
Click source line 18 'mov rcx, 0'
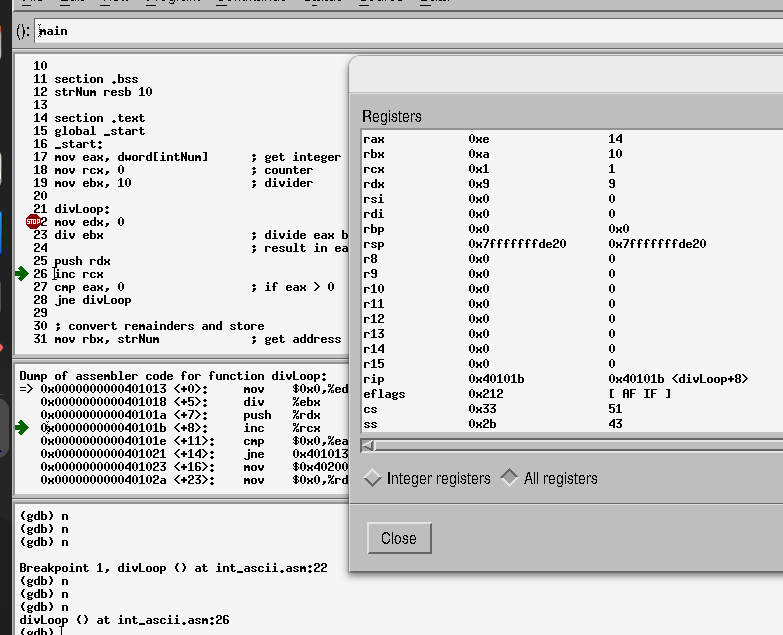click(89, 170)
